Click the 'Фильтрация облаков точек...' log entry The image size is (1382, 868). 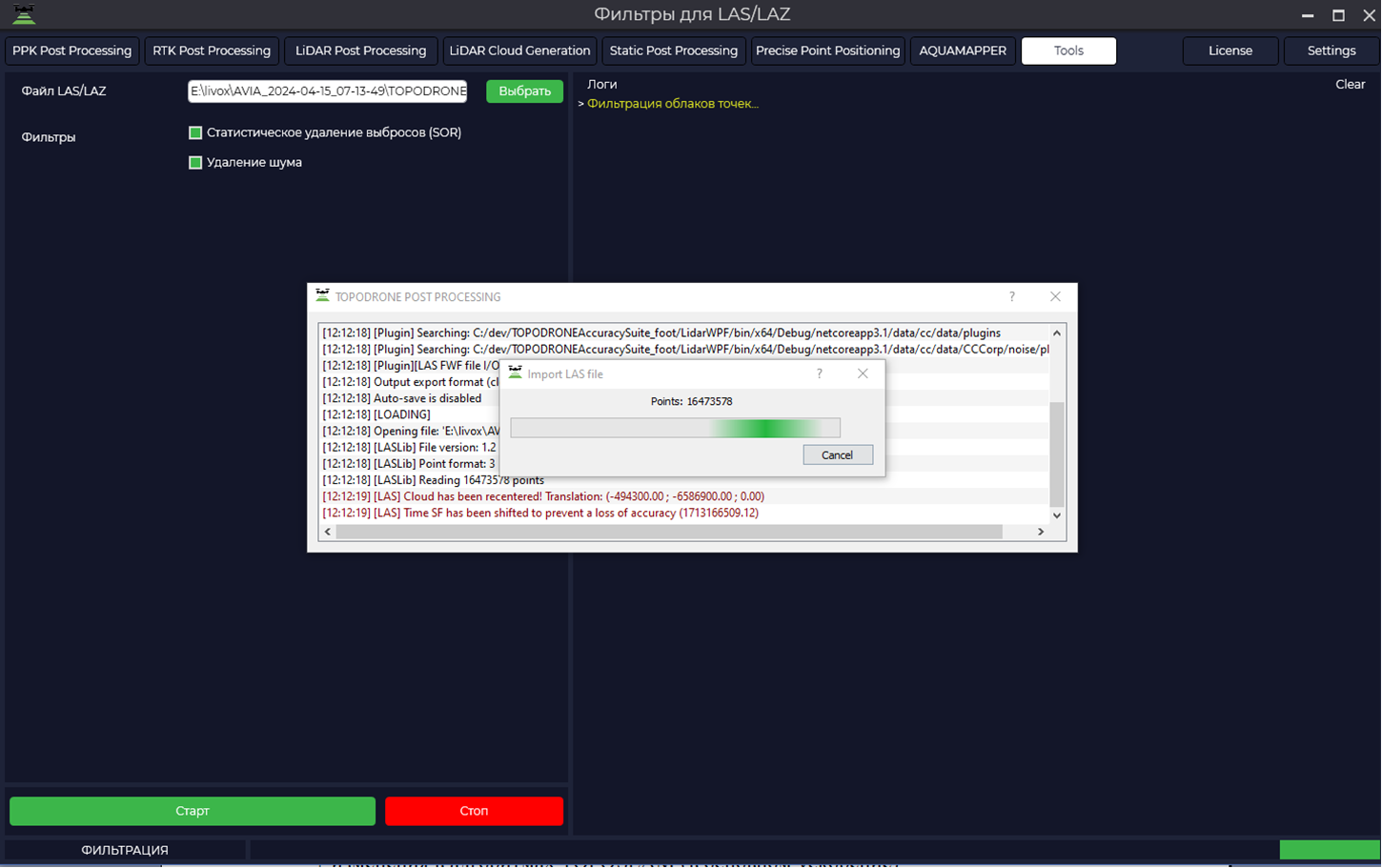click(673, 104)
